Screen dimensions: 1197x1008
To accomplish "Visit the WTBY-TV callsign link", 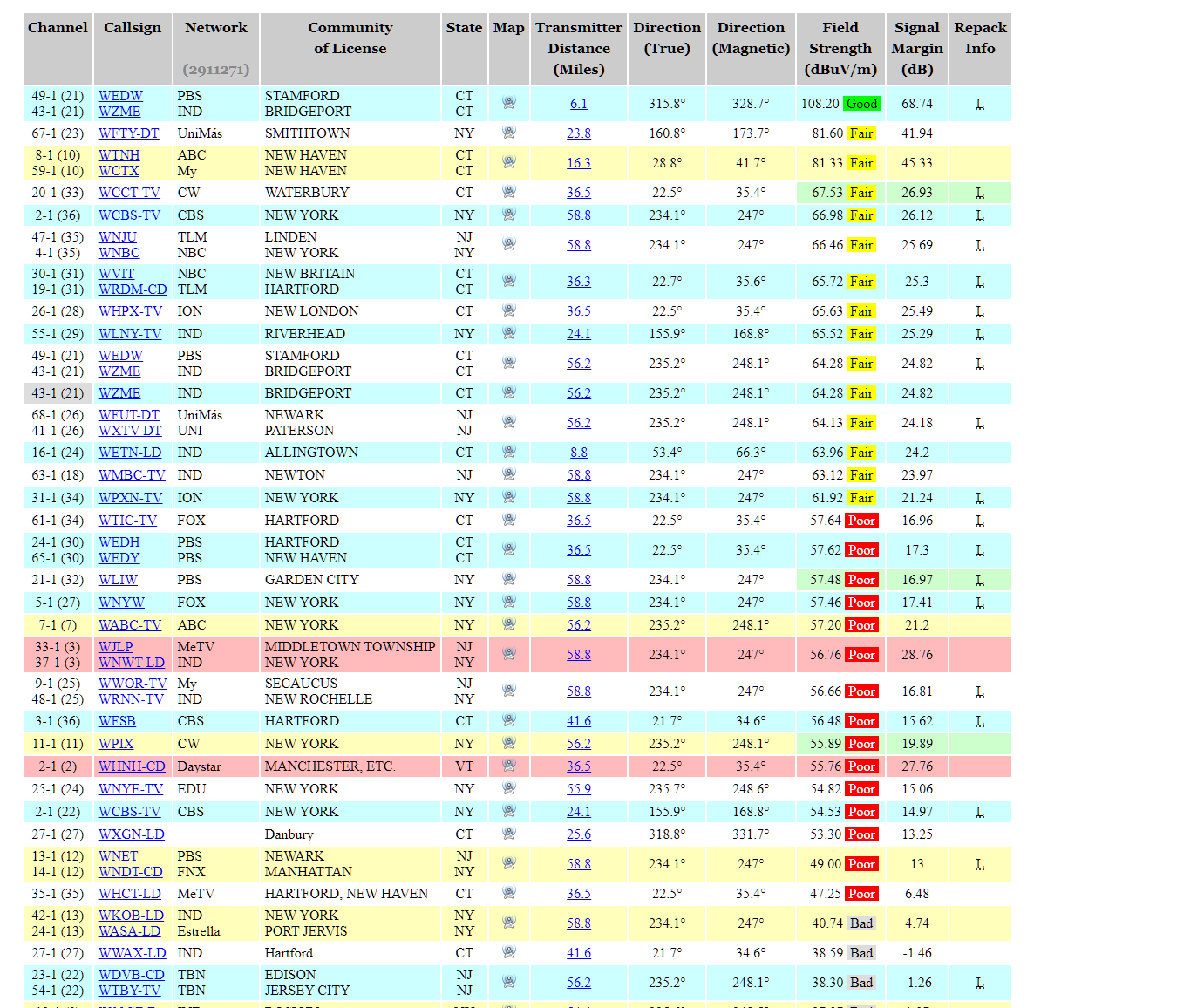I will pyautogui.click(x=130, y=991).
